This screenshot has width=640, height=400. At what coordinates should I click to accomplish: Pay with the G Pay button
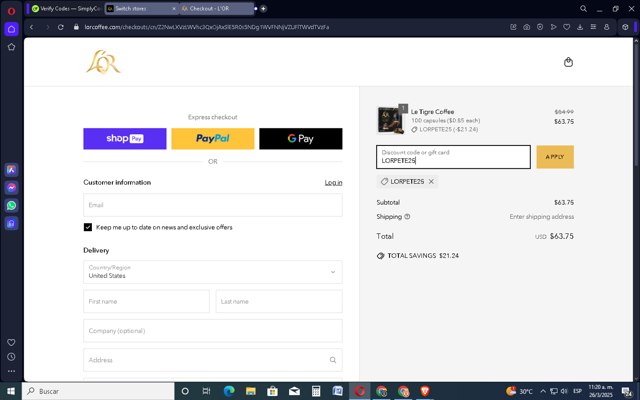click(x=301, y=139)
